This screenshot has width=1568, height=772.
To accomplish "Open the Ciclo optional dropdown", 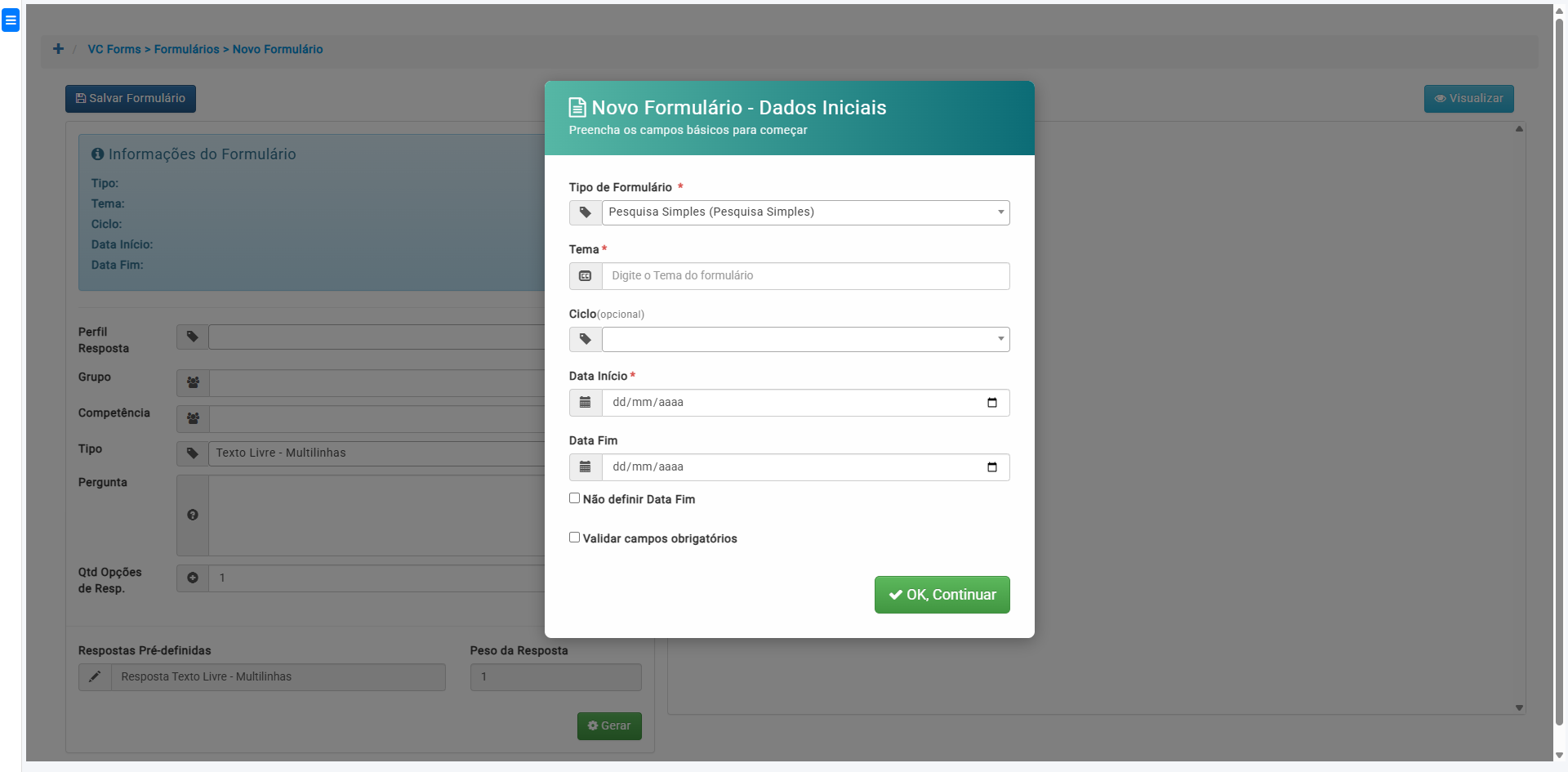I will pyautogui.click(x=805, y=339).
